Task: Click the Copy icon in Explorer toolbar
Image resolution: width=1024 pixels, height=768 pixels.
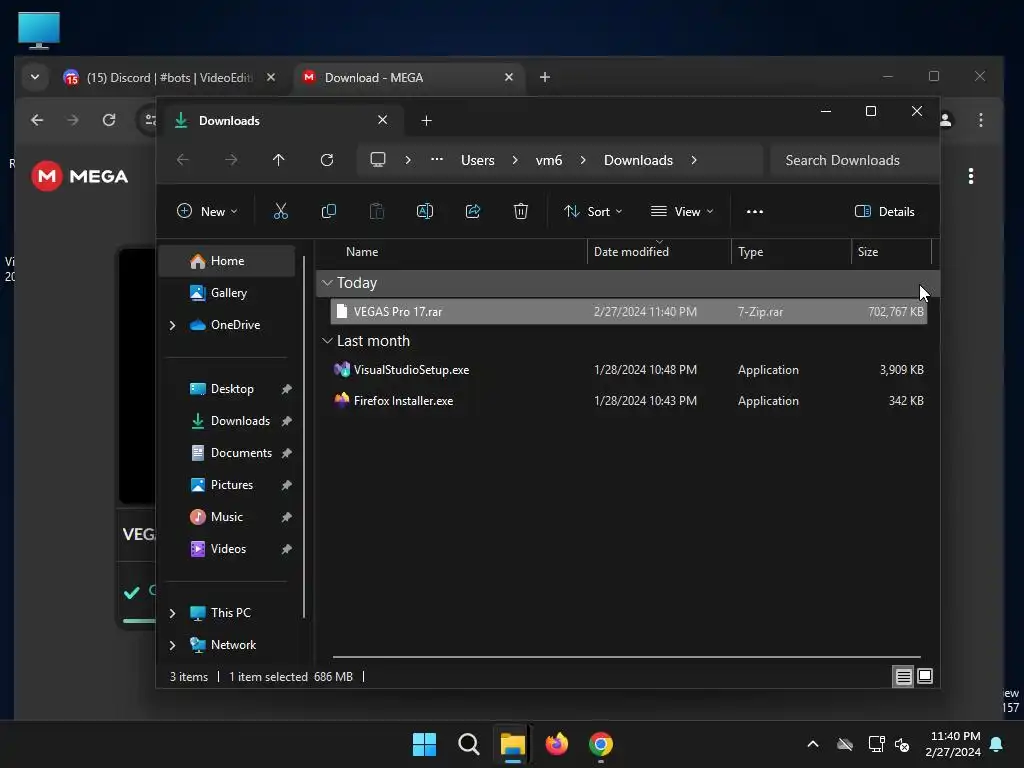Action: click(x=328, y=211)
